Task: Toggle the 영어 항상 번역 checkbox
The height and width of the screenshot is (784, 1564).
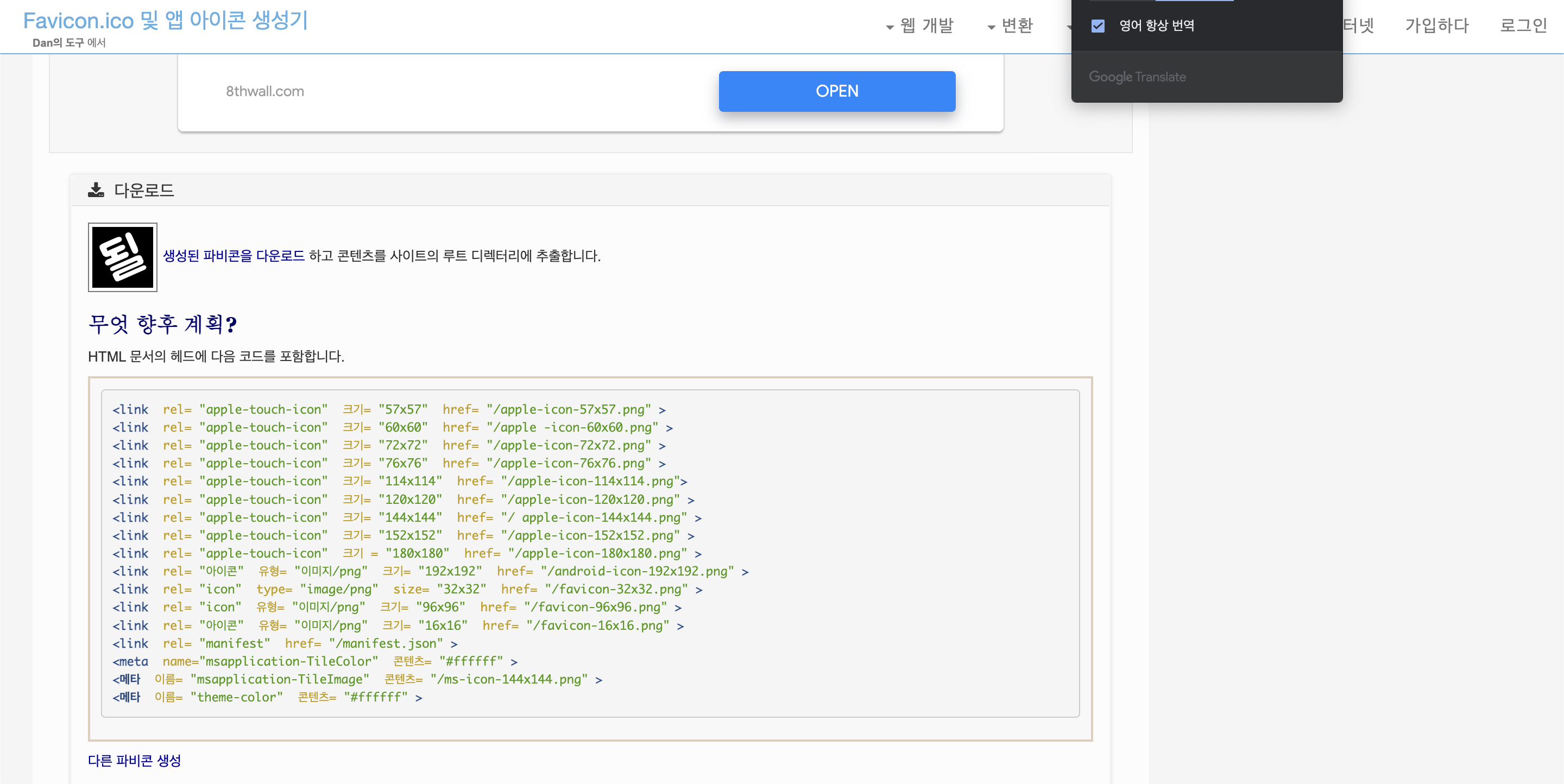Action: [1098, 26]
